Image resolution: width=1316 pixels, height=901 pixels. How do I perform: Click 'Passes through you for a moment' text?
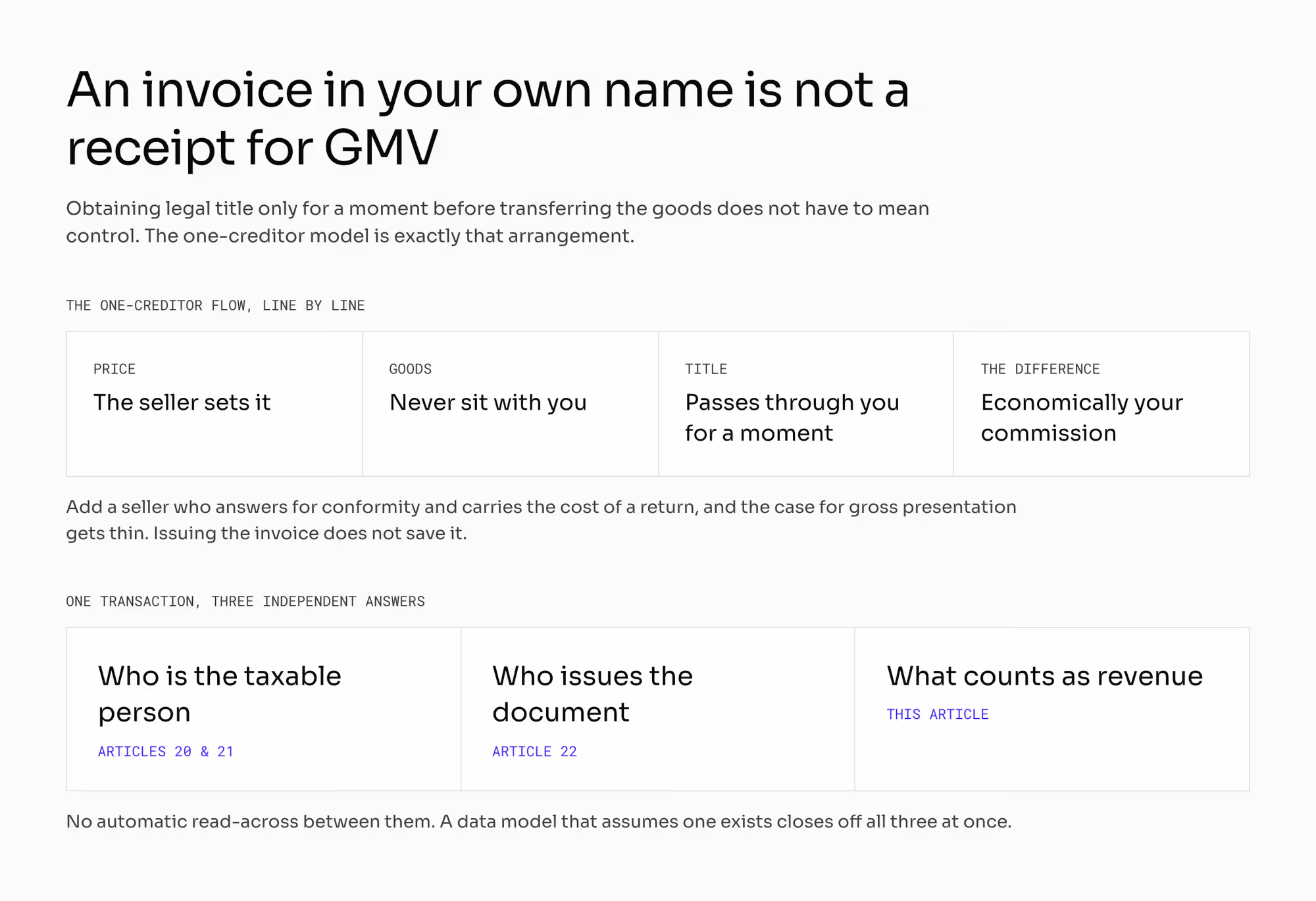coord(792,418)
